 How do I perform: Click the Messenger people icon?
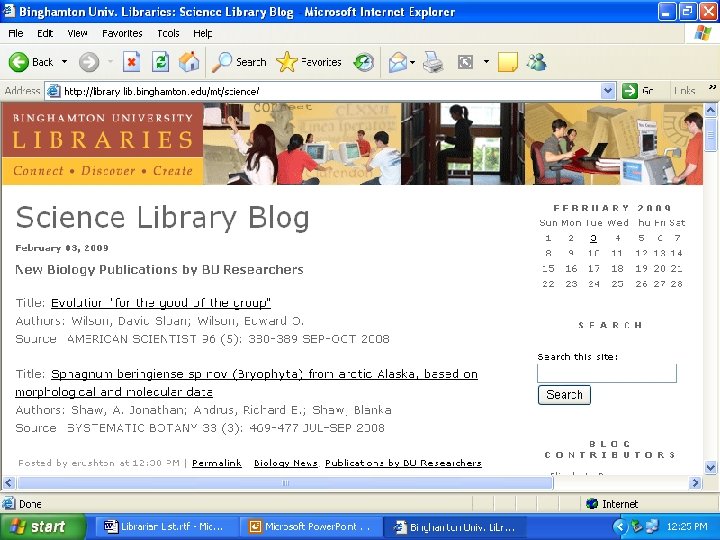coord(536,62)
